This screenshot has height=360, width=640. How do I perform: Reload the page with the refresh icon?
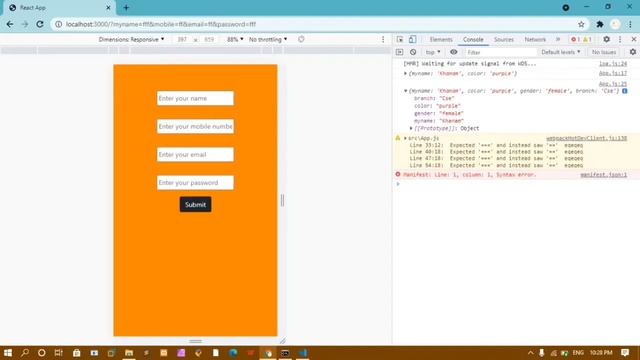pos(40,24)
